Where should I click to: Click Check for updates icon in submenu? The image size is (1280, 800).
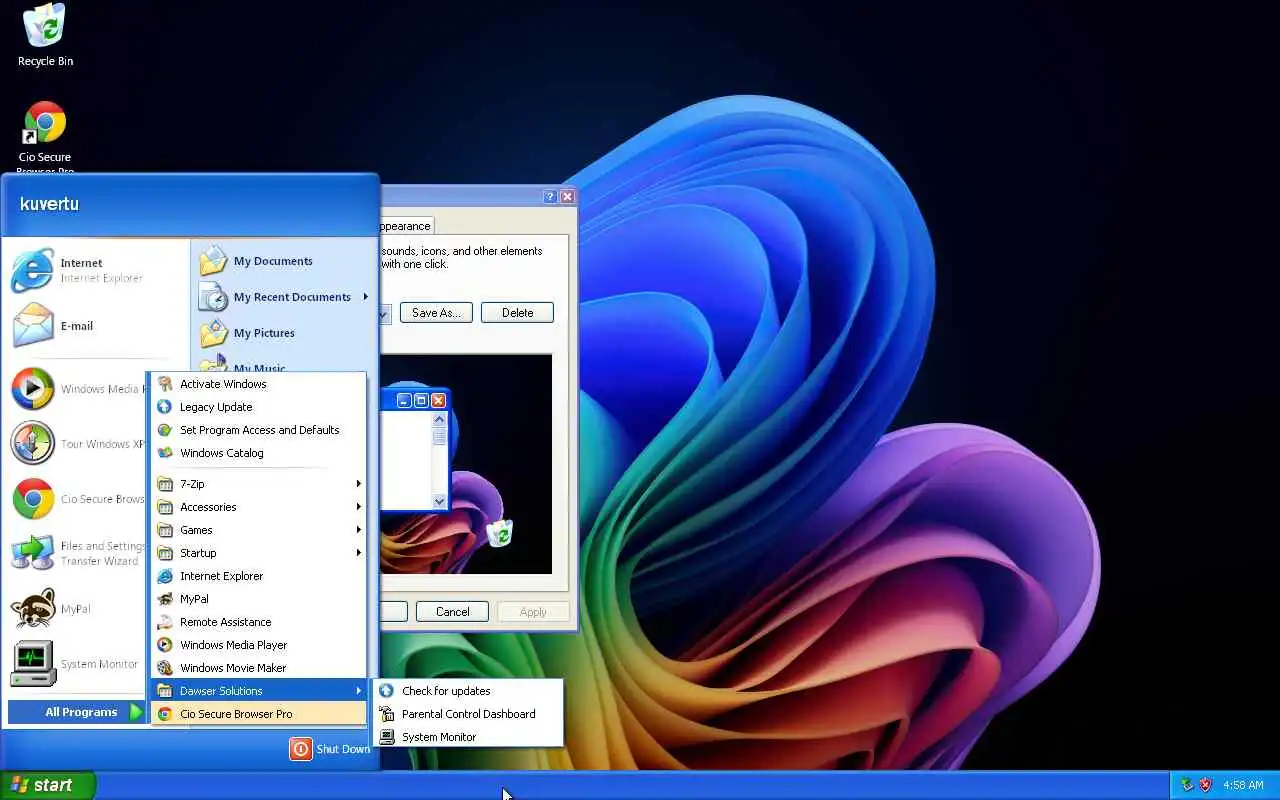(x=387, y=691)
